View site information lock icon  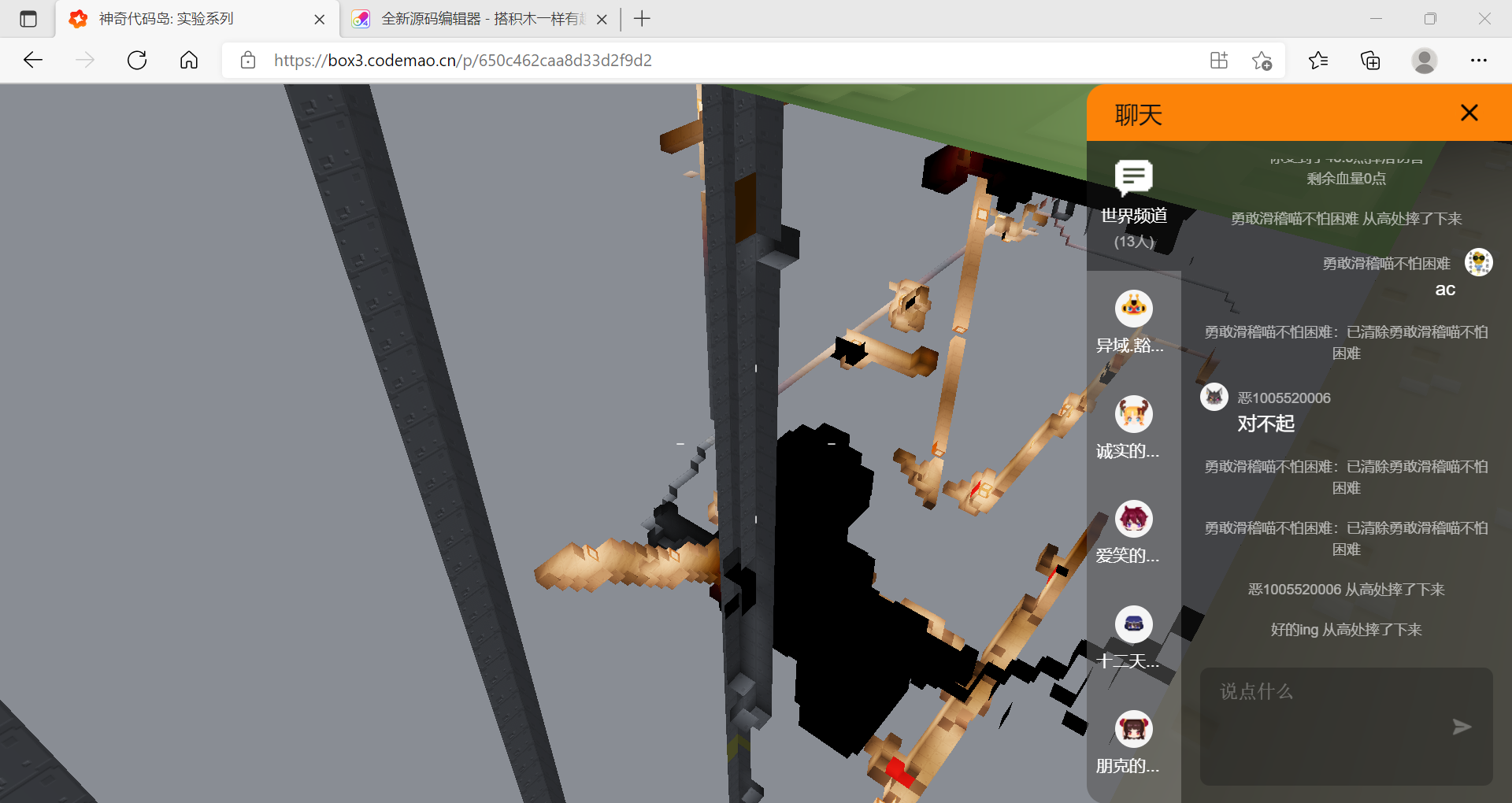(x=248, y=61)
